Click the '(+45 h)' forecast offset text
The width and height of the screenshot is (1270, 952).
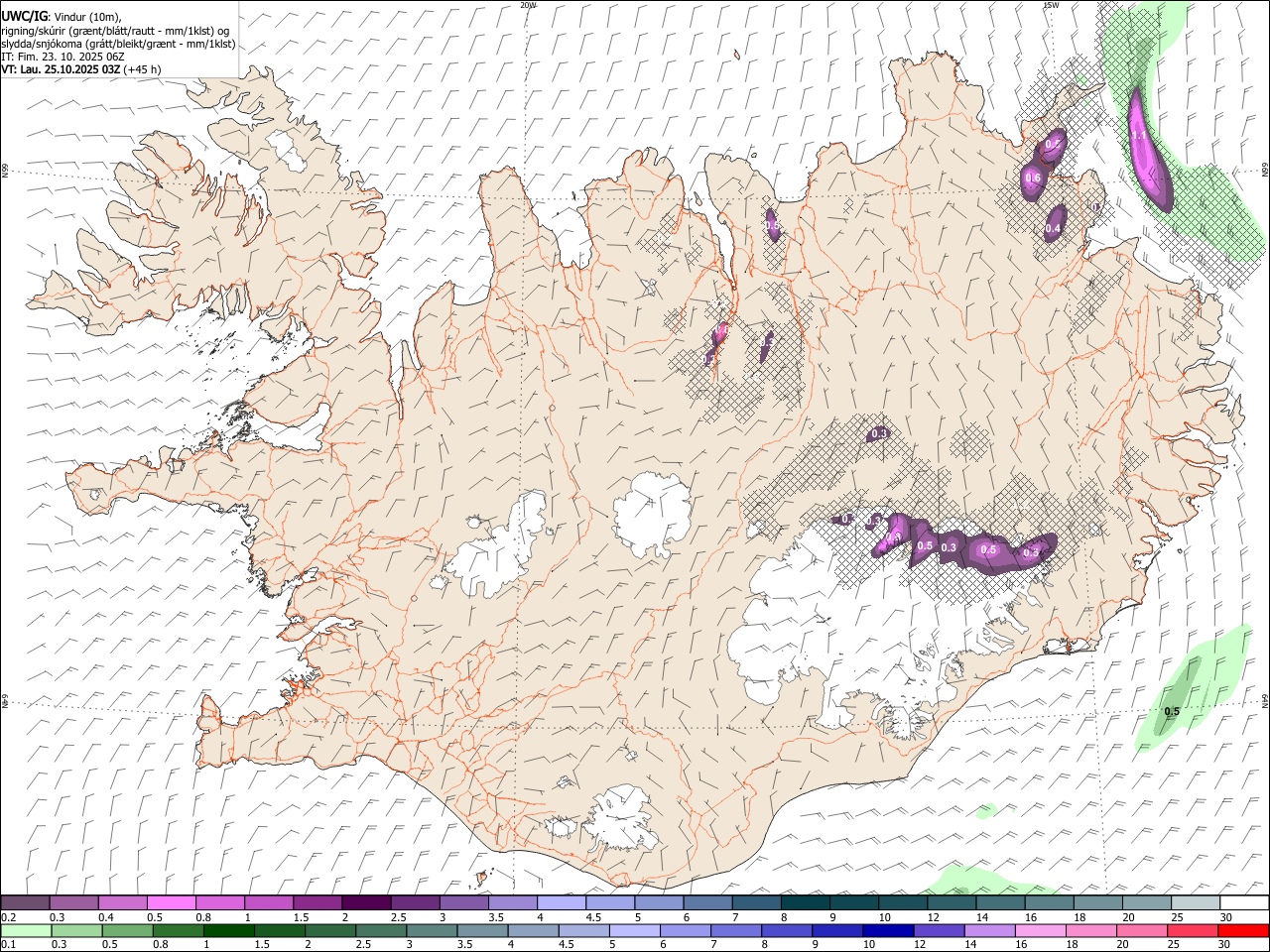[143, 69]
